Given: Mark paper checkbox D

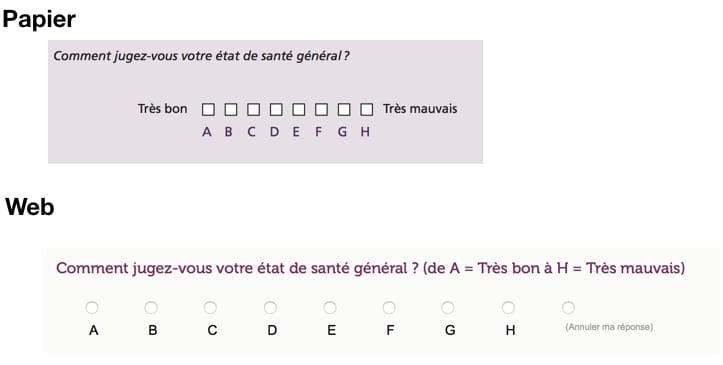Looking at the screenshot, I should (x=276, y=110).
